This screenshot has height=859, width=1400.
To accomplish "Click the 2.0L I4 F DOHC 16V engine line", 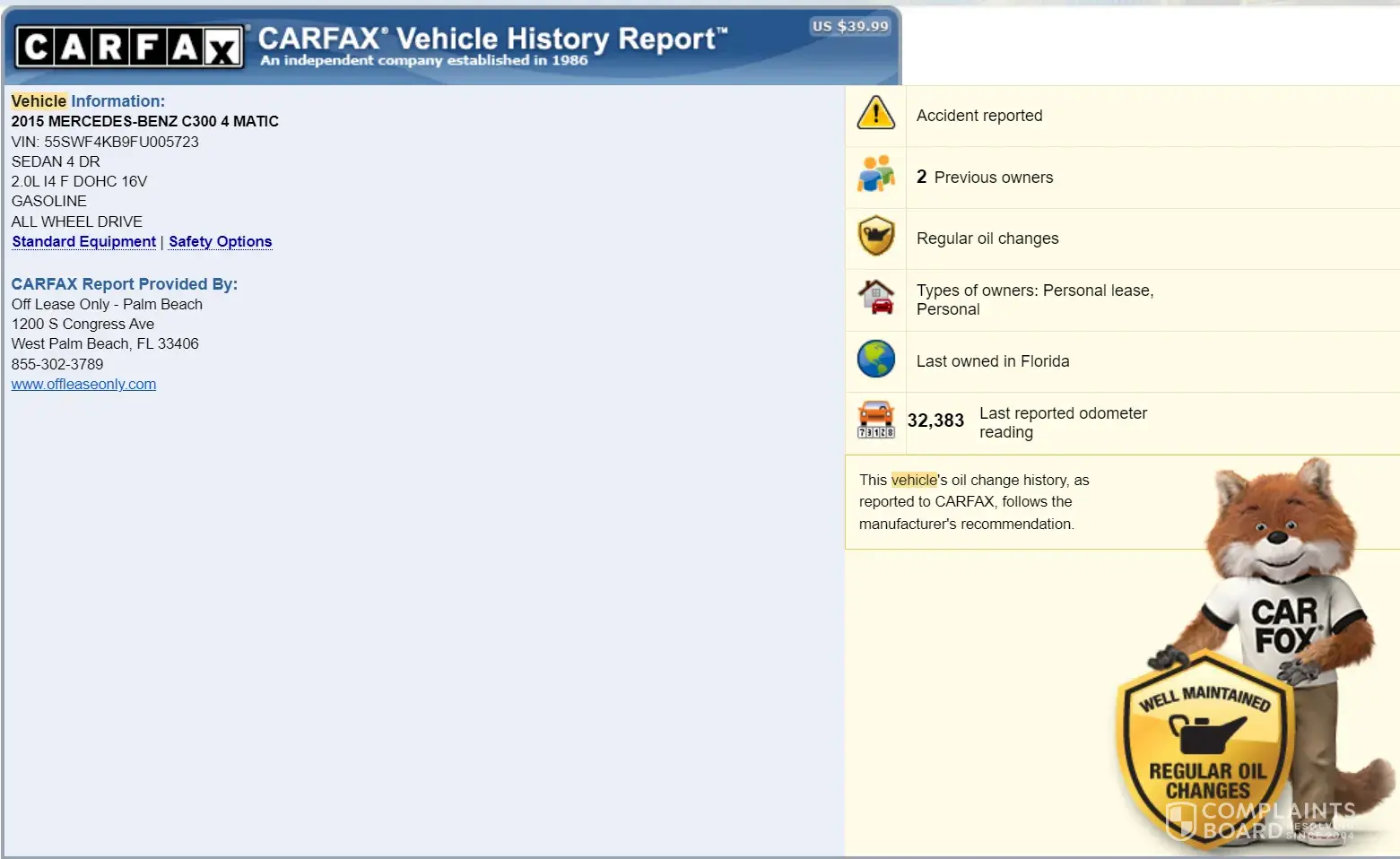I will point(79,181).
